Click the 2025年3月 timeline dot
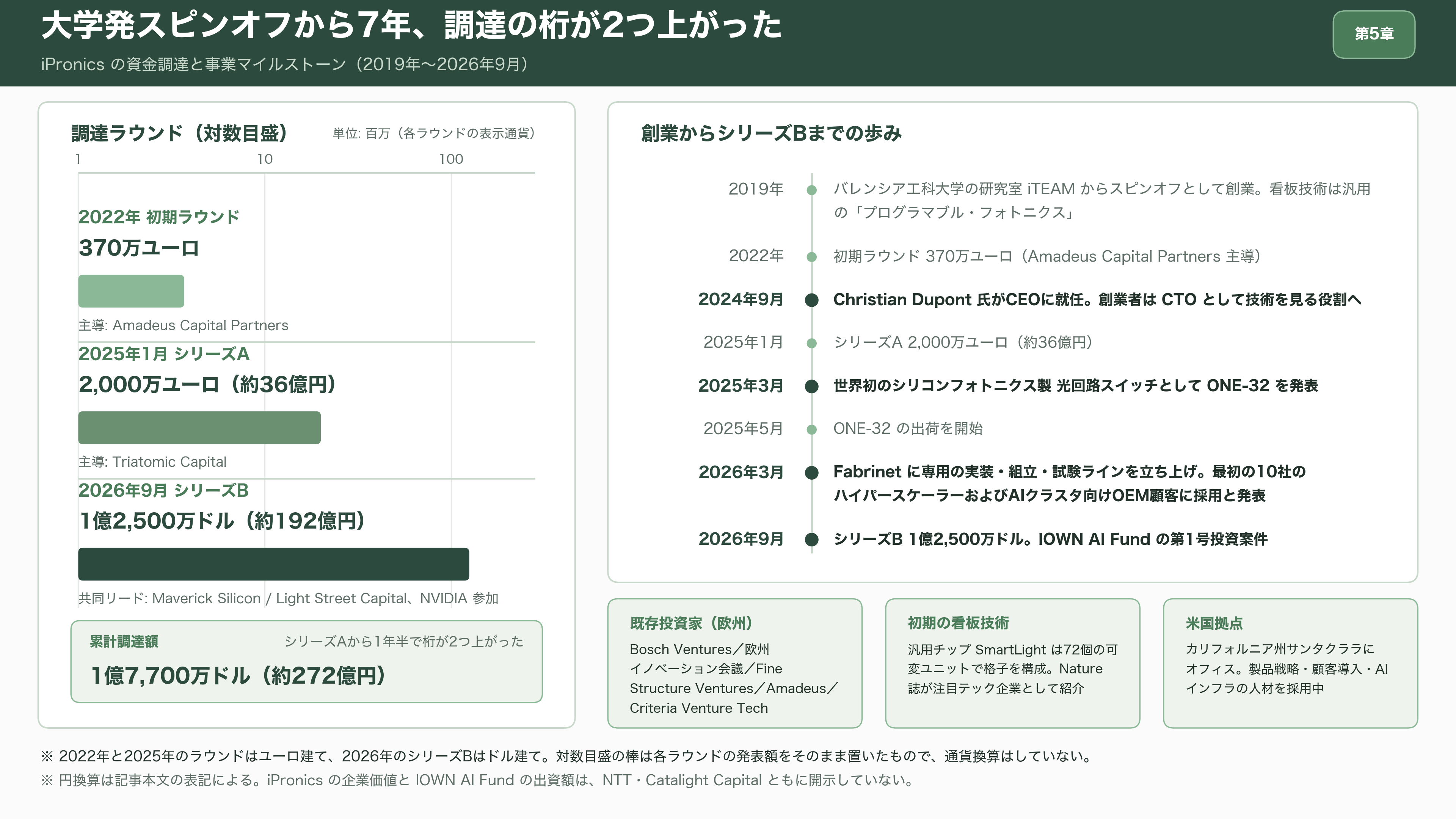This screenshot has width=1456, height=819. pyautogui.click(x=812, y=387)
